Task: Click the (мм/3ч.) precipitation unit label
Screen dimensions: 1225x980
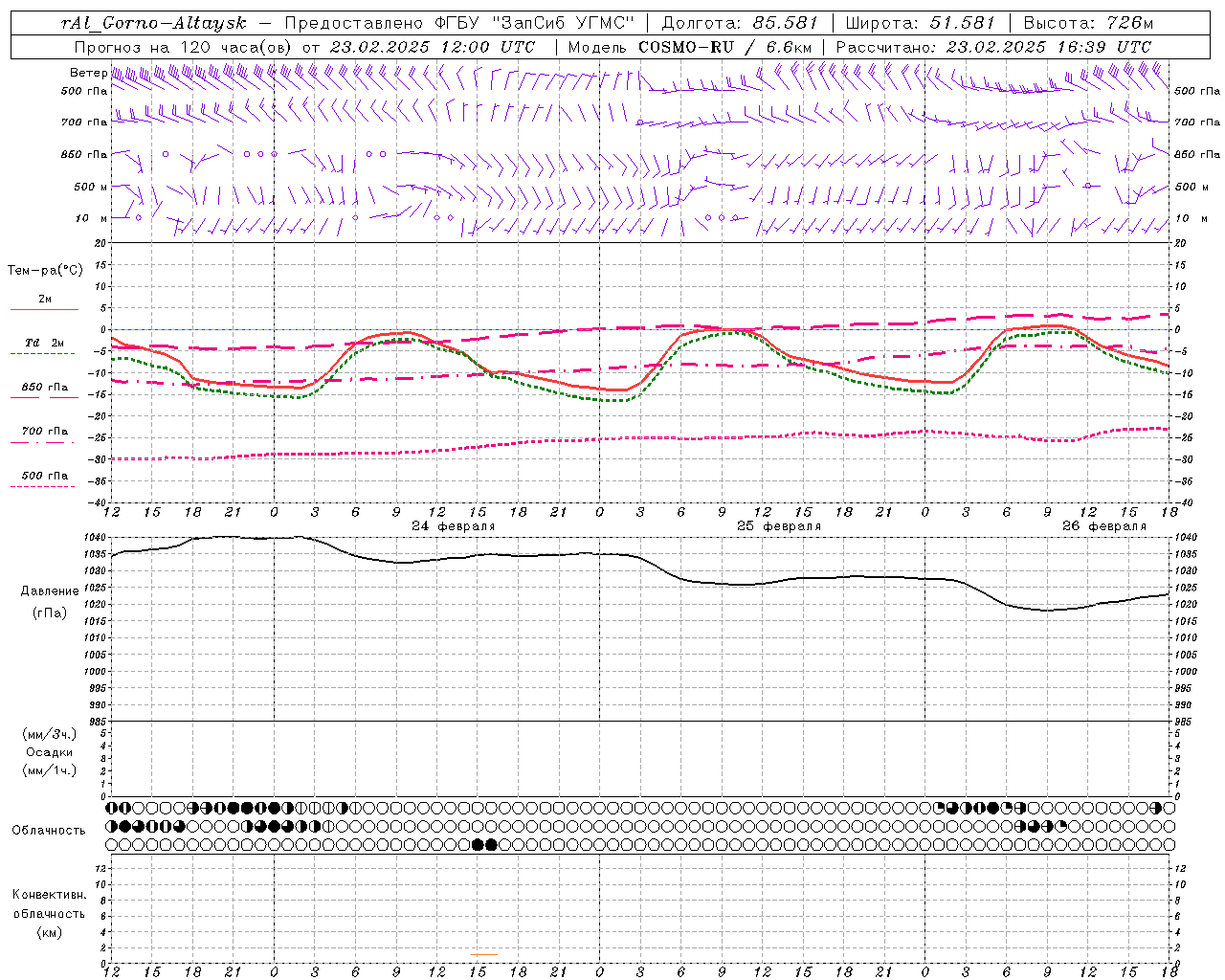Action: point(50,735)
